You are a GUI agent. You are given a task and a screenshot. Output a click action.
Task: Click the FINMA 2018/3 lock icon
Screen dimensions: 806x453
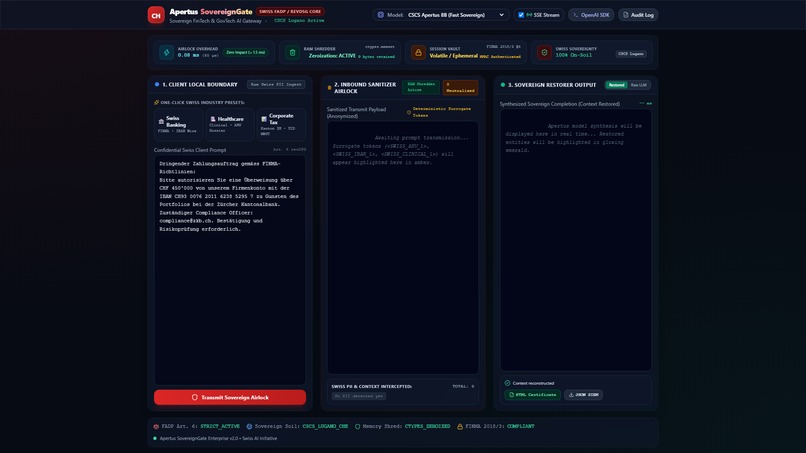(460, 426)
